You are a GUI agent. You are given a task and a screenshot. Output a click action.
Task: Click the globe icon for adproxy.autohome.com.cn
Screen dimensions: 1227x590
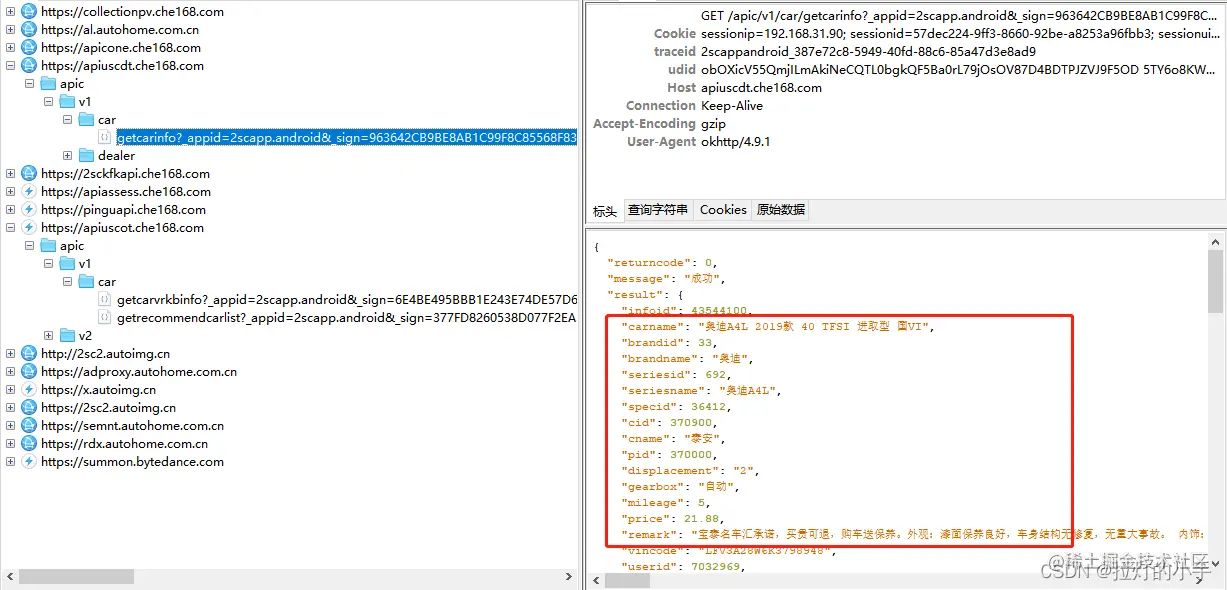[x=29, y=372]
